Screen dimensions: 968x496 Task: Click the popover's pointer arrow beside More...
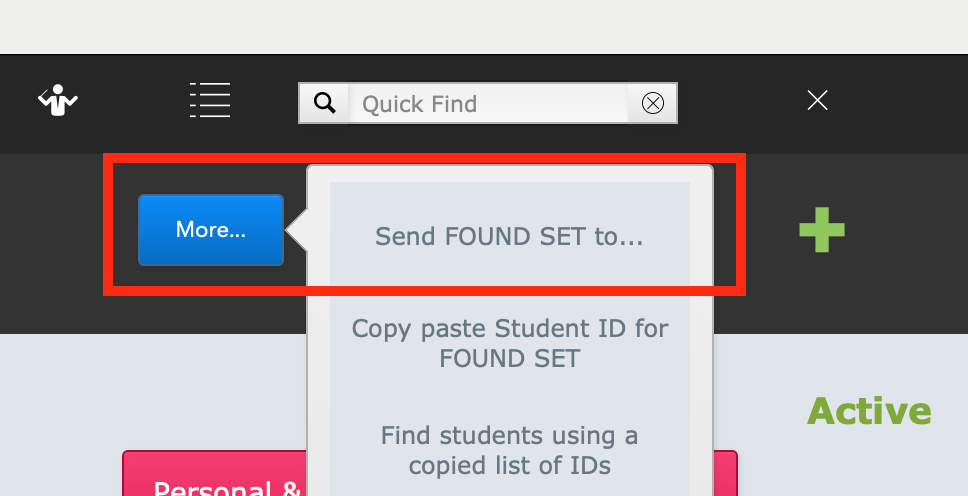[296, 230]
